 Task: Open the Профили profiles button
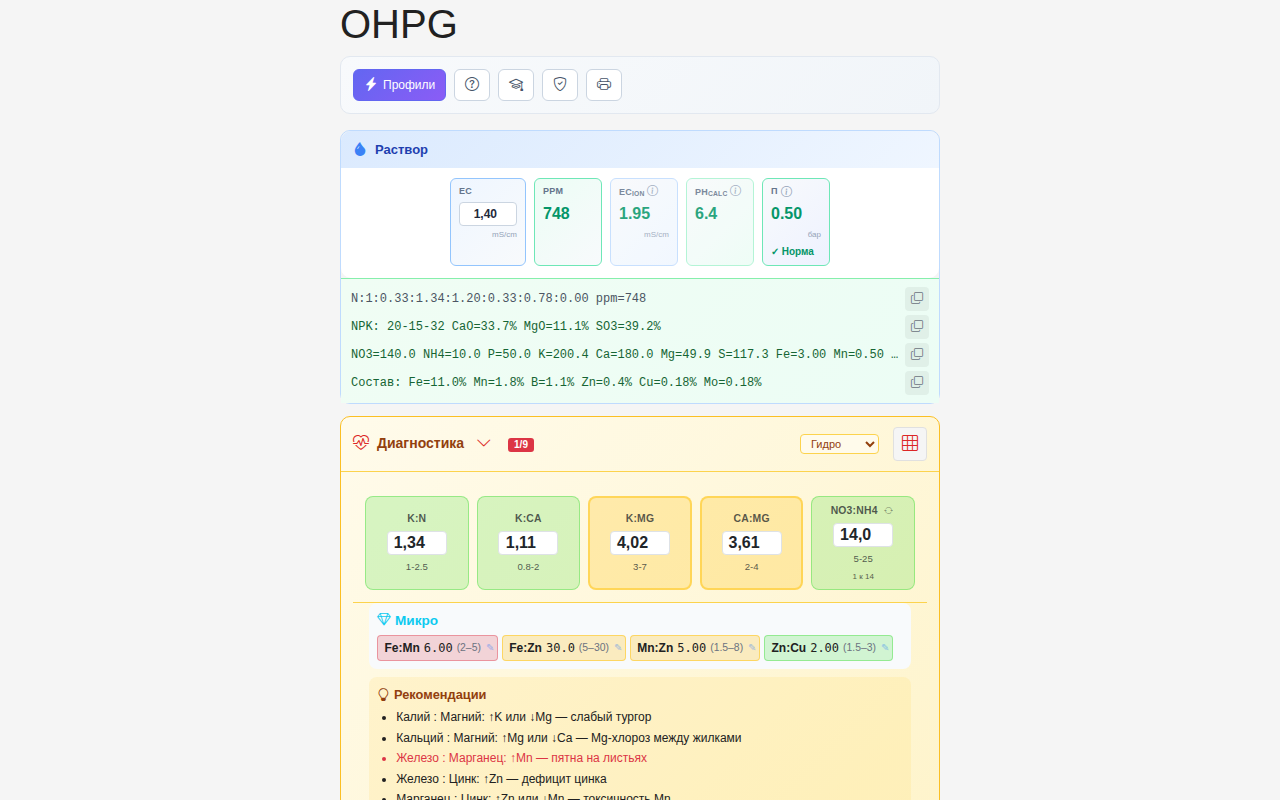[399, 85]
